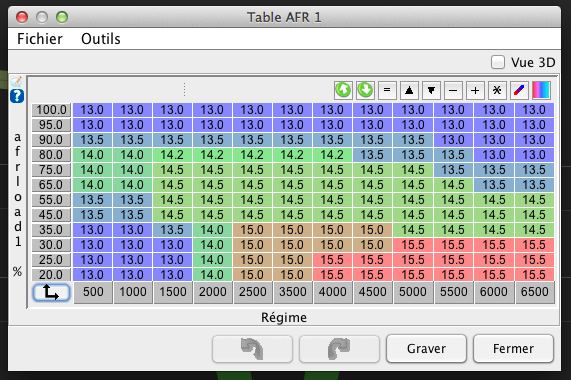Click cell at 35.0 load, 1500 RPM
Image resolution: width=571 pixels, height=380 pixels.
coord(172,230)
